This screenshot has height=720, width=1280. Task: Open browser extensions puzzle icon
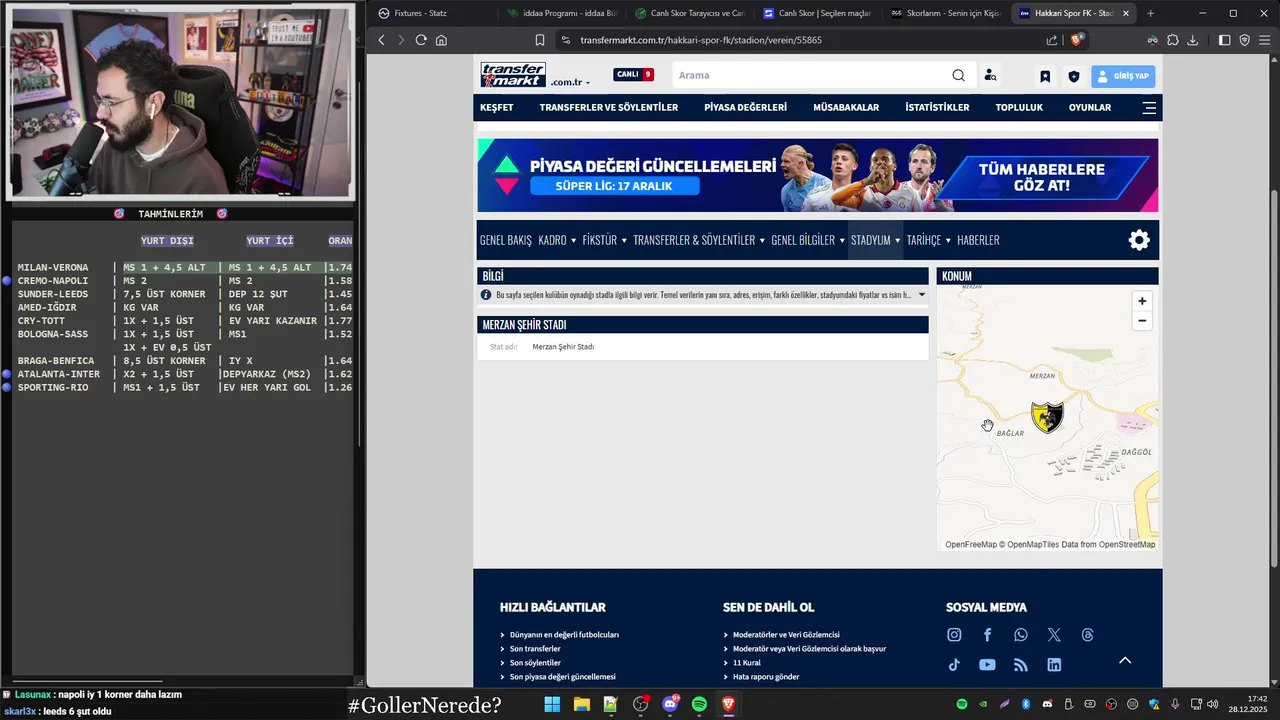[x=1173, y=40]
